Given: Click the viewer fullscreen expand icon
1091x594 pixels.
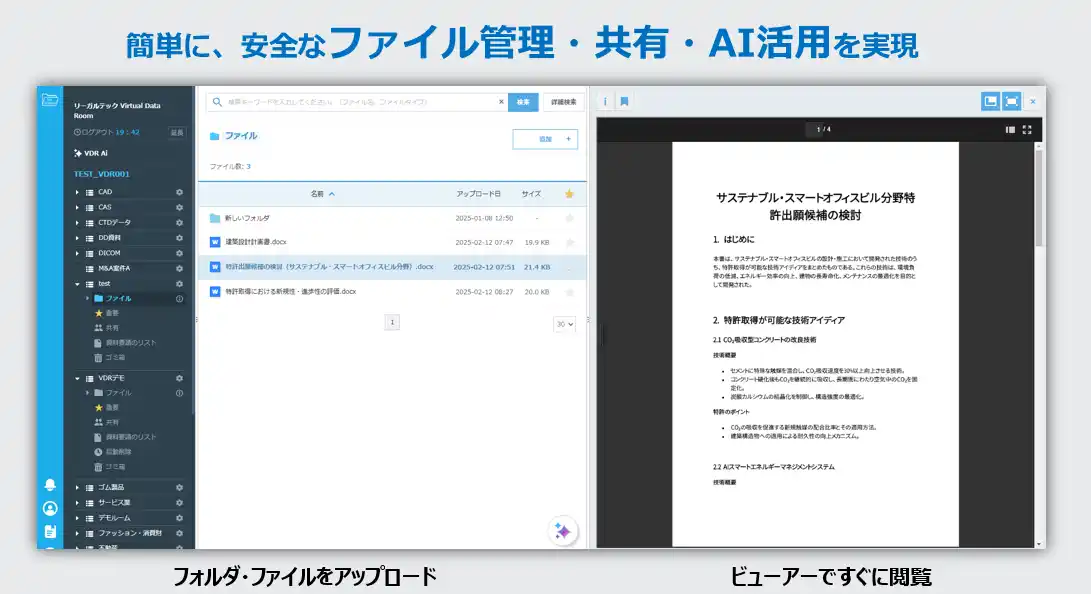Looking at the screenshot, I should 1027,129.
